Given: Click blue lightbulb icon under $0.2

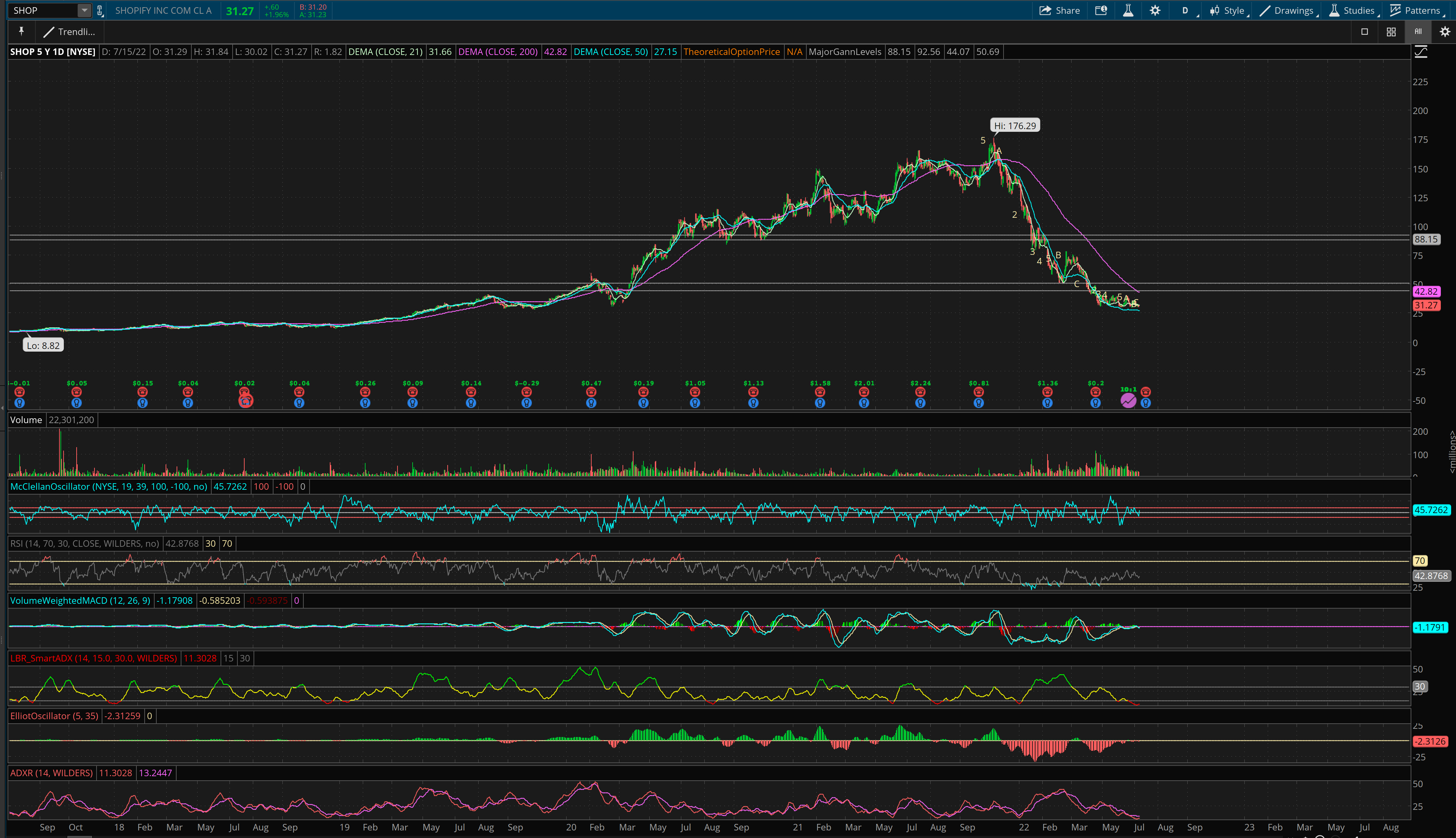Looking at the screenshot, I should [1095, 403].
